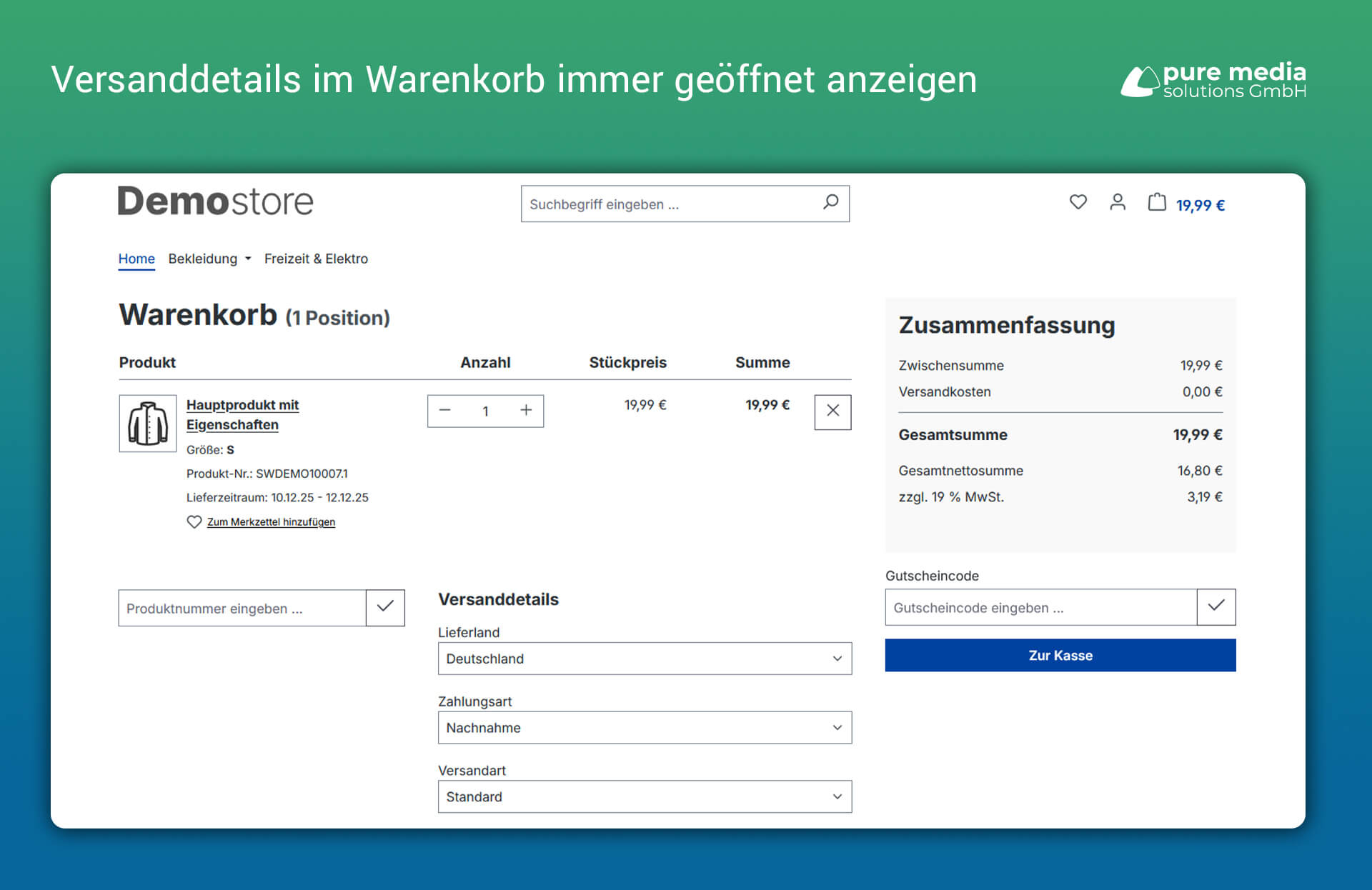Confirm the product number with the checkmark icon
1372x890 pixels.
pyautogui.click(x=386, y=608)
